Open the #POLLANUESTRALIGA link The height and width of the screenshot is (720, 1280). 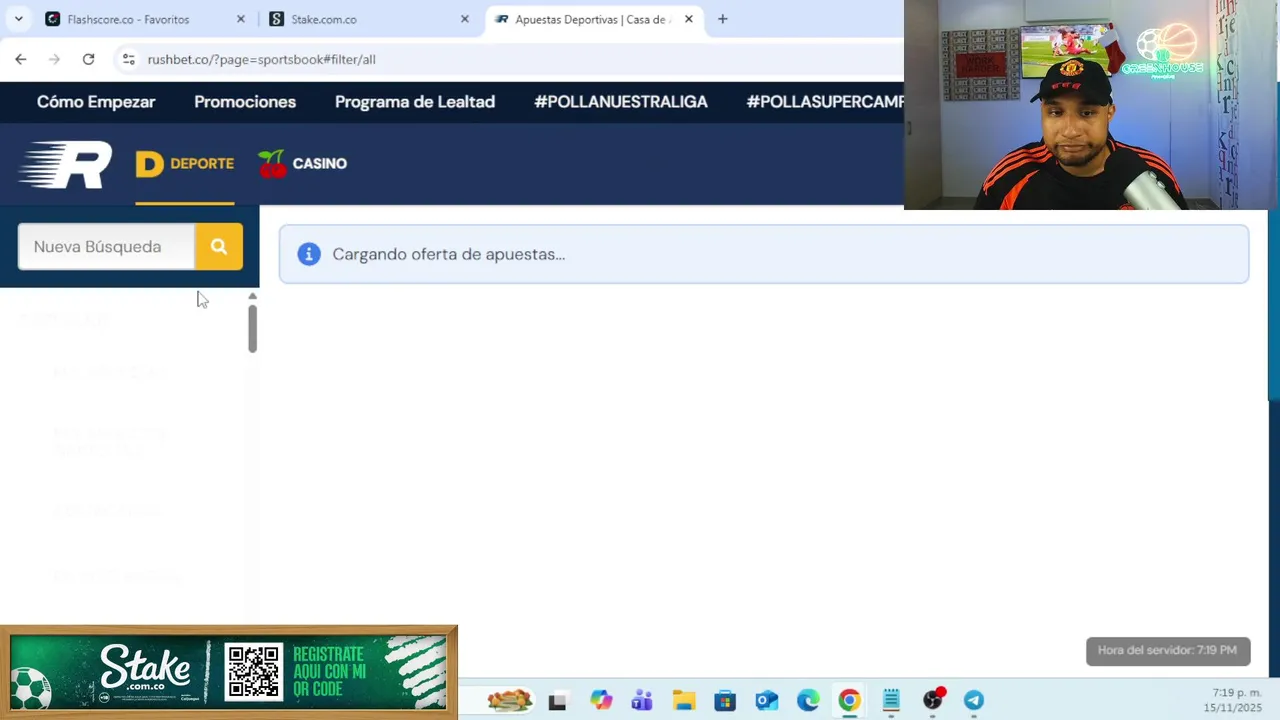(621, 102)
